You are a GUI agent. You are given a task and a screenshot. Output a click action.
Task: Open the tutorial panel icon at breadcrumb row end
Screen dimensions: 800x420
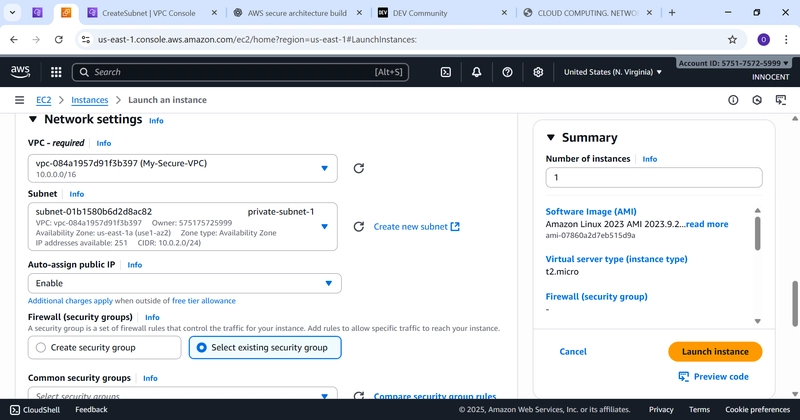click(x=781, y=100)
